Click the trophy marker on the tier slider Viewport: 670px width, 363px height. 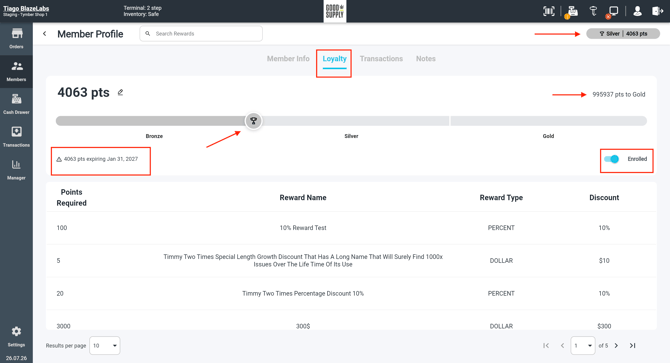coord(253,121)
